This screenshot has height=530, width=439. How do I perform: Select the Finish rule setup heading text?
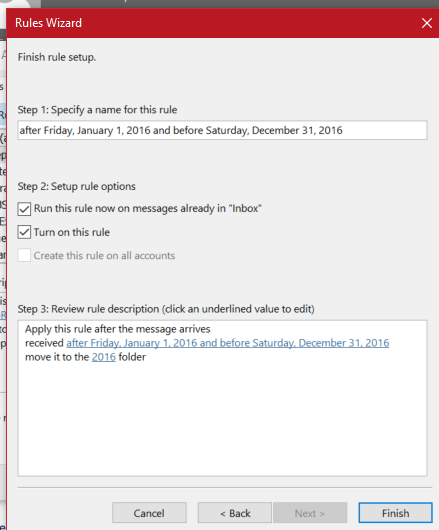point(57,57)
